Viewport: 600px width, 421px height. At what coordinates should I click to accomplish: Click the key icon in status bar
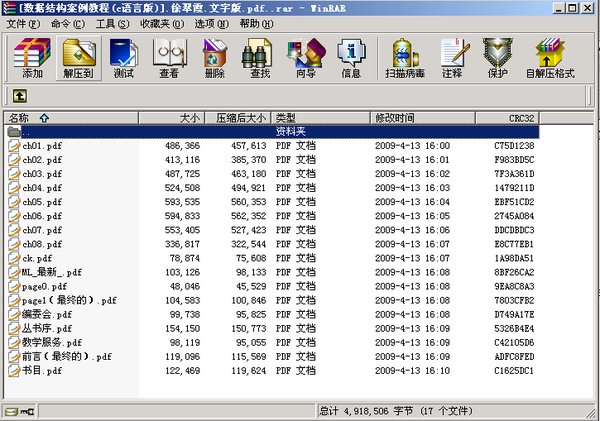point(27,411)
